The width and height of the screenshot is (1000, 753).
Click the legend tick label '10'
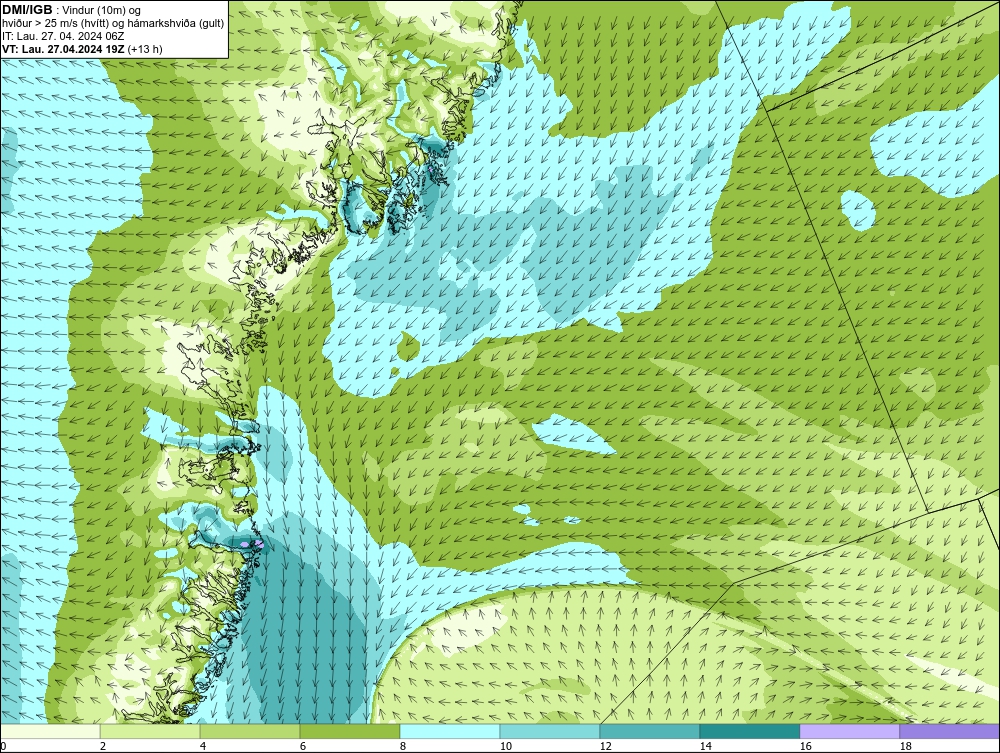coord(505,747)
